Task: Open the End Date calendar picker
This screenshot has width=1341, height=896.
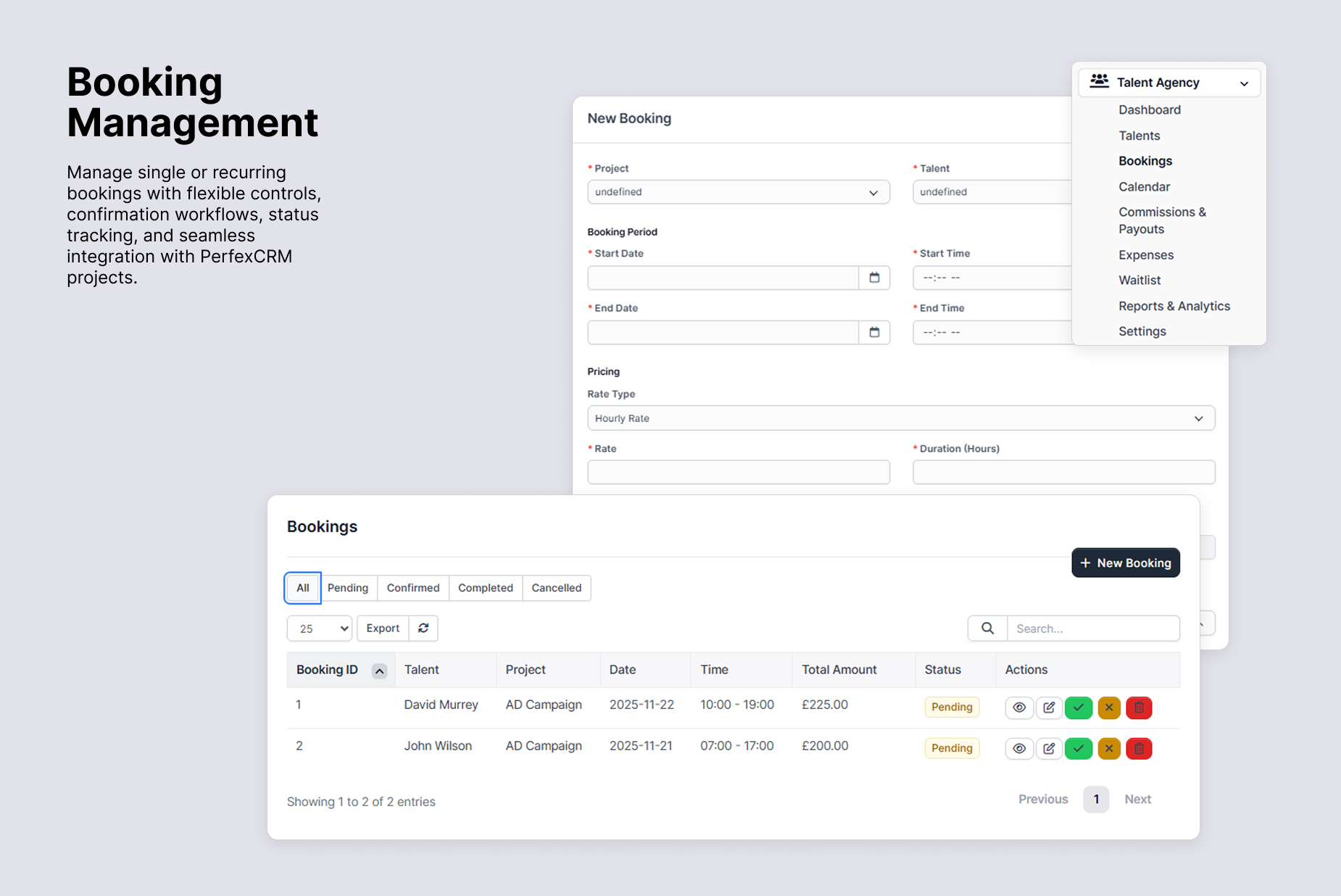Action: tap(874, 332)
